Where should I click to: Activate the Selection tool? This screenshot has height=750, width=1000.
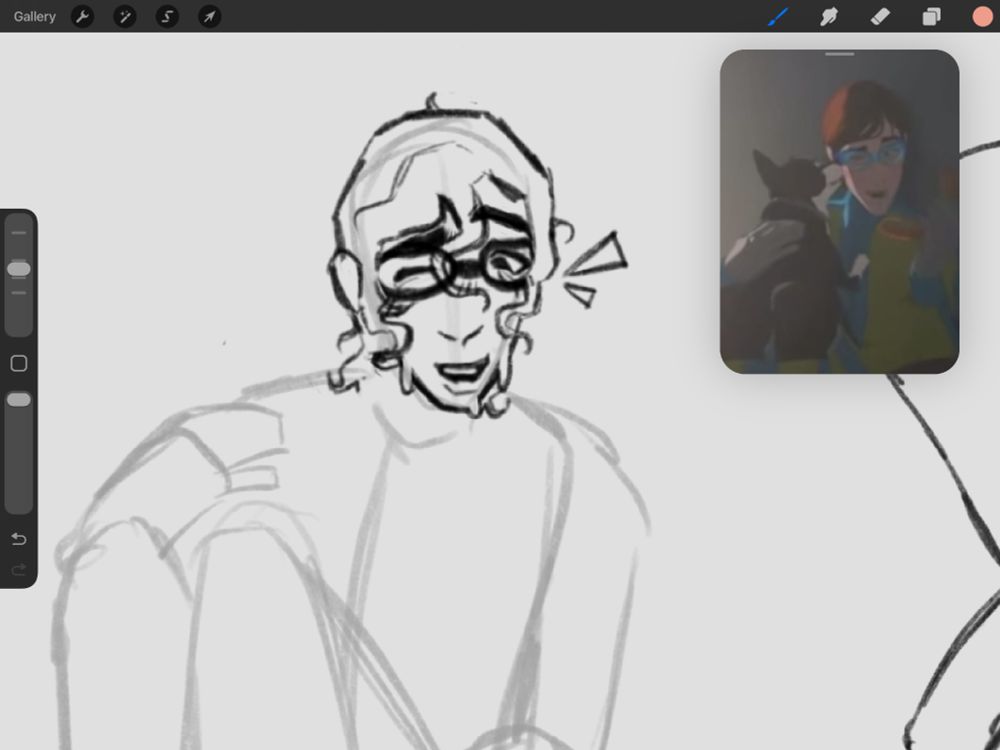(x=167, y=17)
